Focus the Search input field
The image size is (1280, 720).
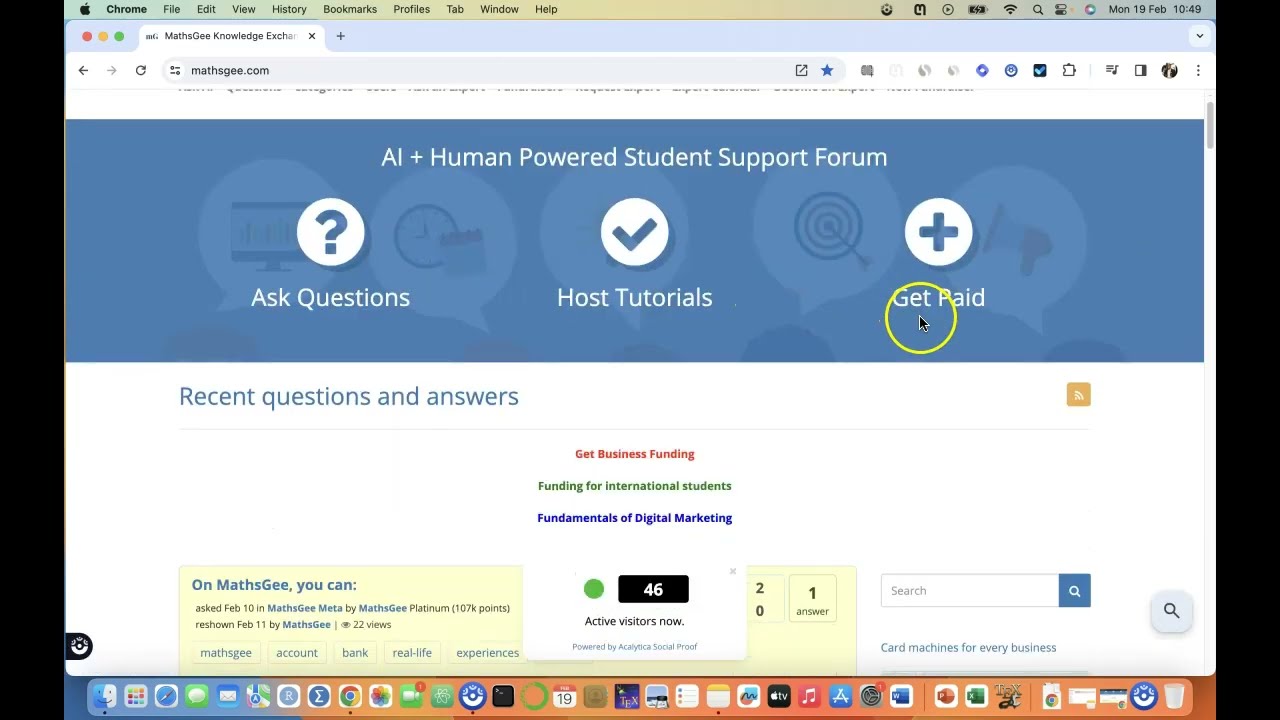(x=969, y=591)
